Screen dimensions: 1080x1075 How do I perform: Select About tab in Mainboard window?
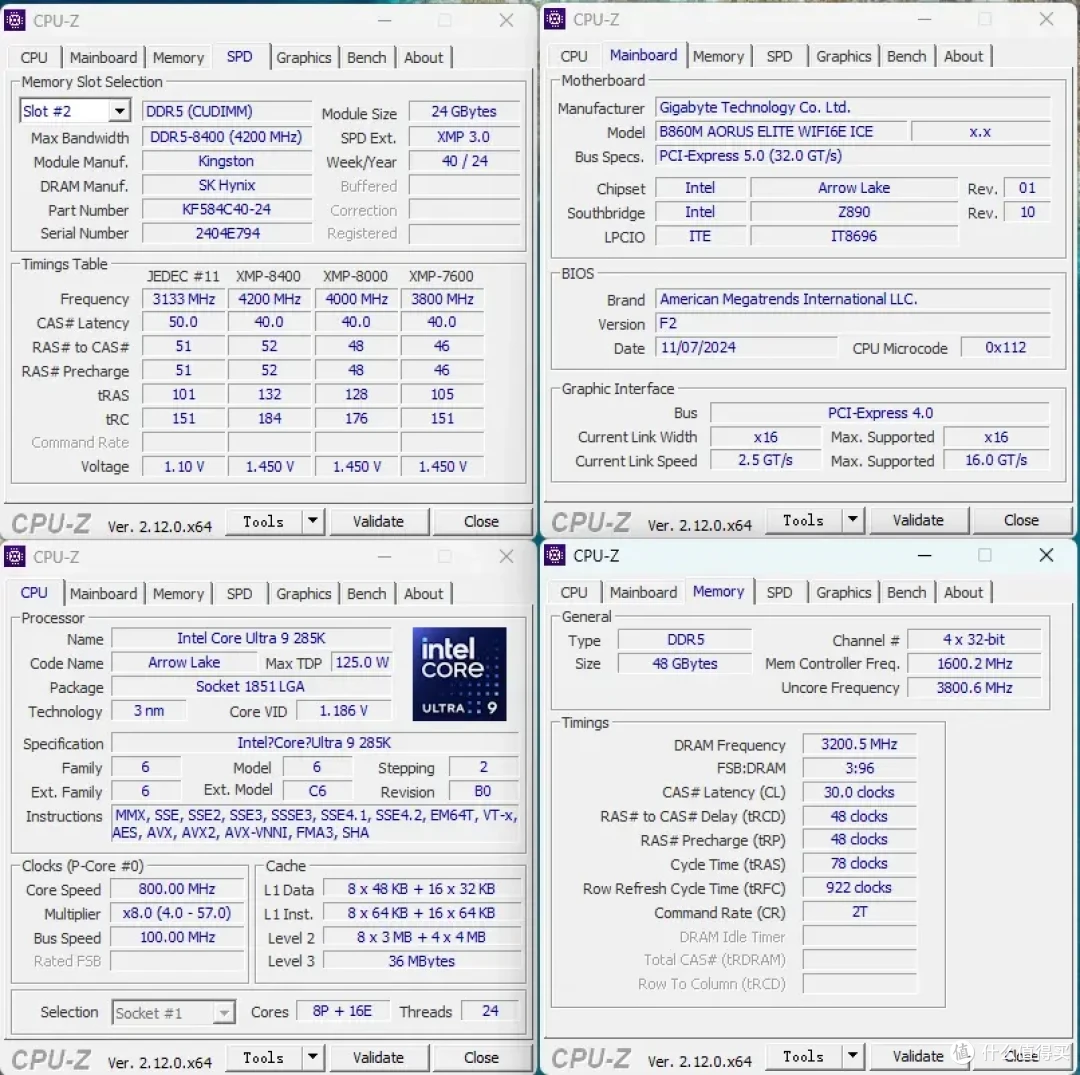(964, 56)
